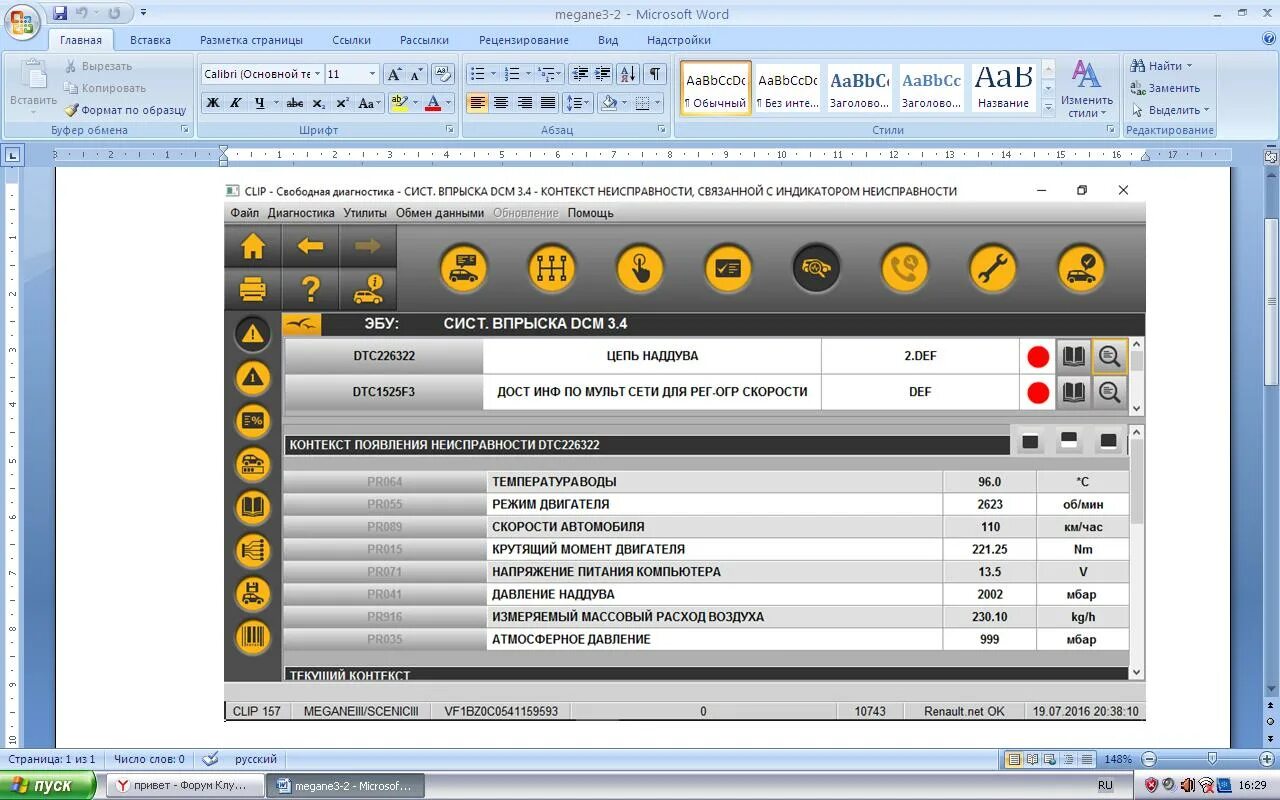Save the document from Quick Access toolbar
Screen dimensions: 1280x800
[60, 13]
